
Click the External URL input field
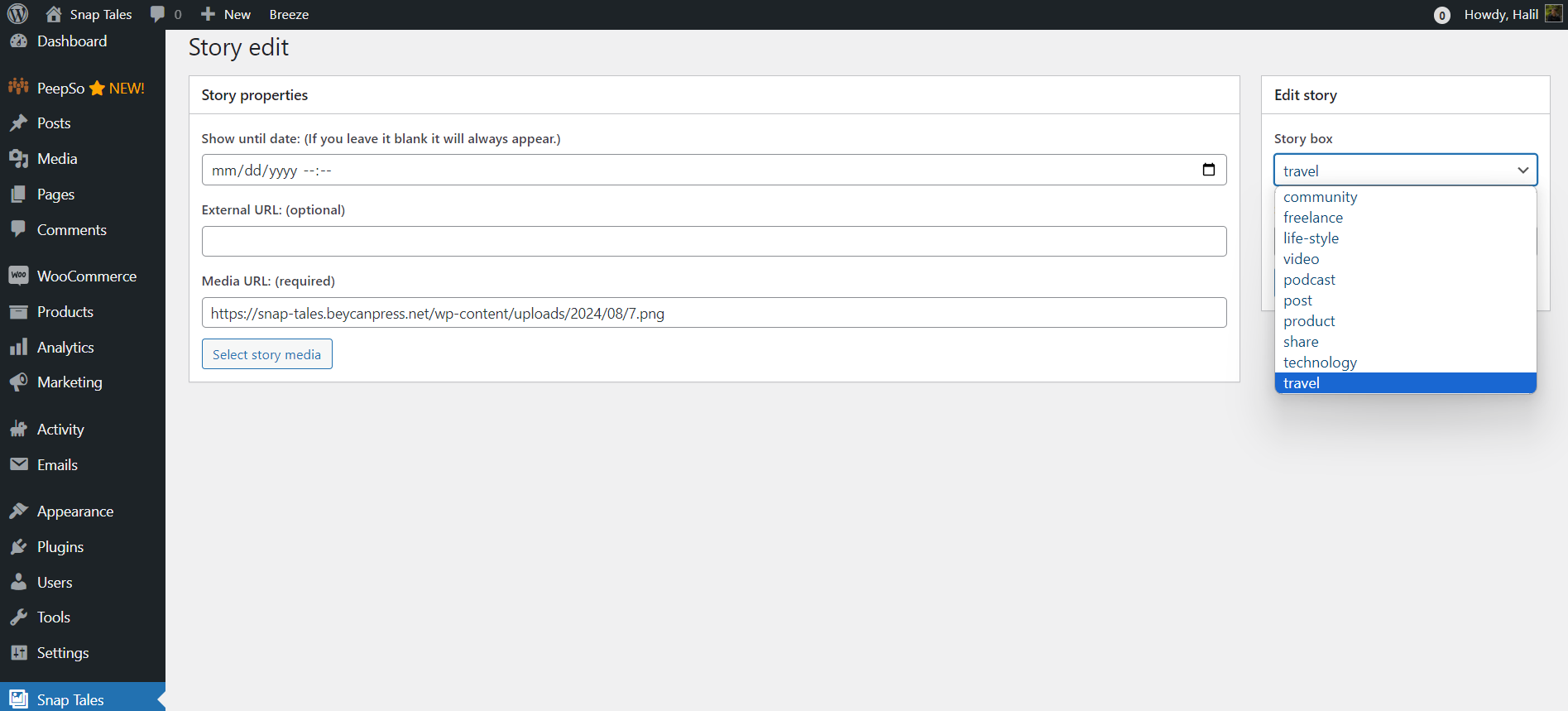(x=714, y=241)
